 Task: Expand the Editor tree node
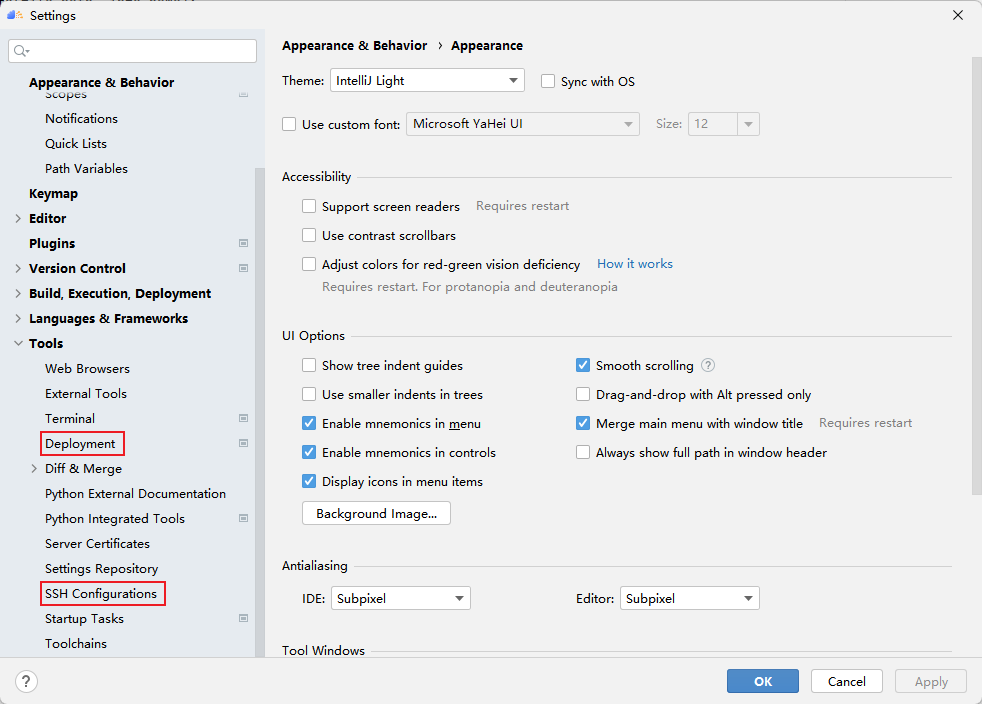18,218
